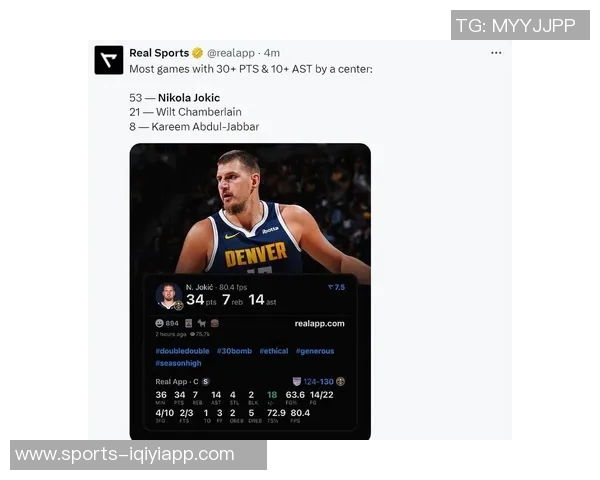This screenshot has width=600, height=480.
Task: Open the Real Sports profile avatar
Action: 109,60
